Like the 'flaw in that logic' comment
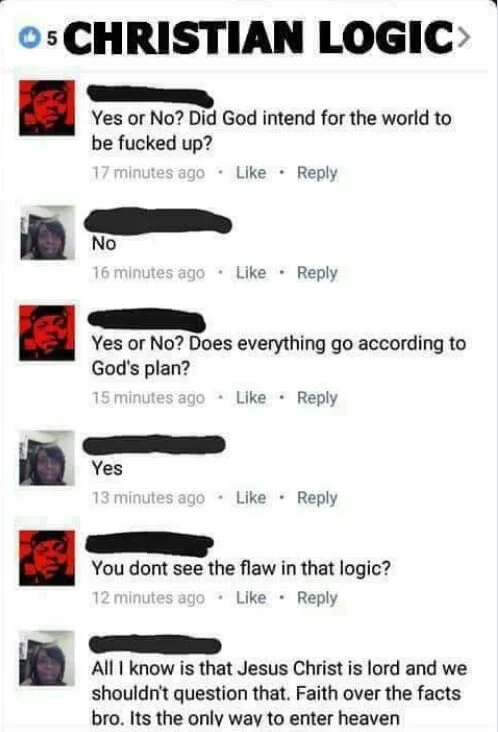Viewport: 498px width, 732px height. click(x=251, y=598)
